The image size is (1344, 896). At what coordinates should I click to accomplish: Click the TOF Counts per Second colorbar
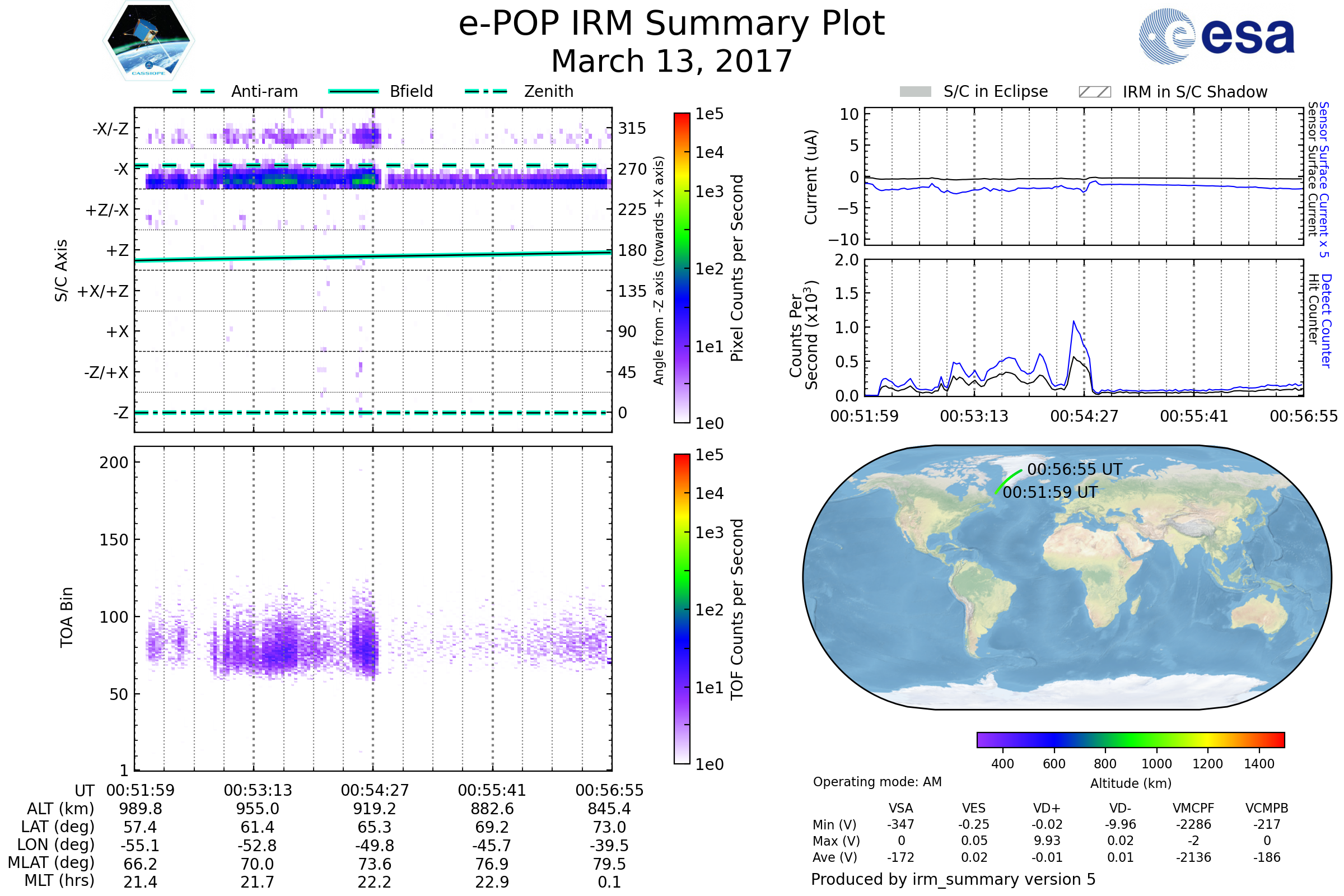pos(682,609)
